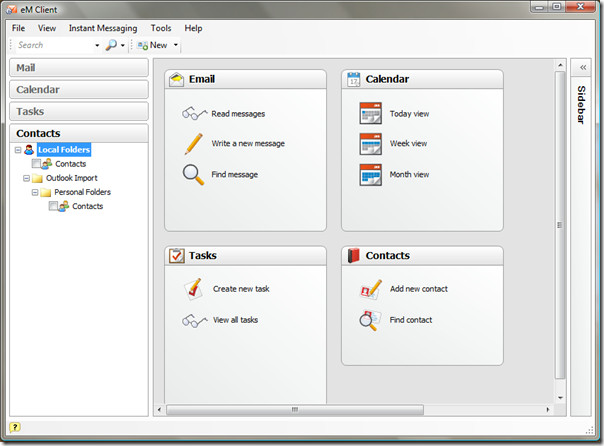Image resolution: width=604 pixels, height=446 pixels.
Task: Click the Find contact icon
Action: pyautogui.click(x=370, y=320)
